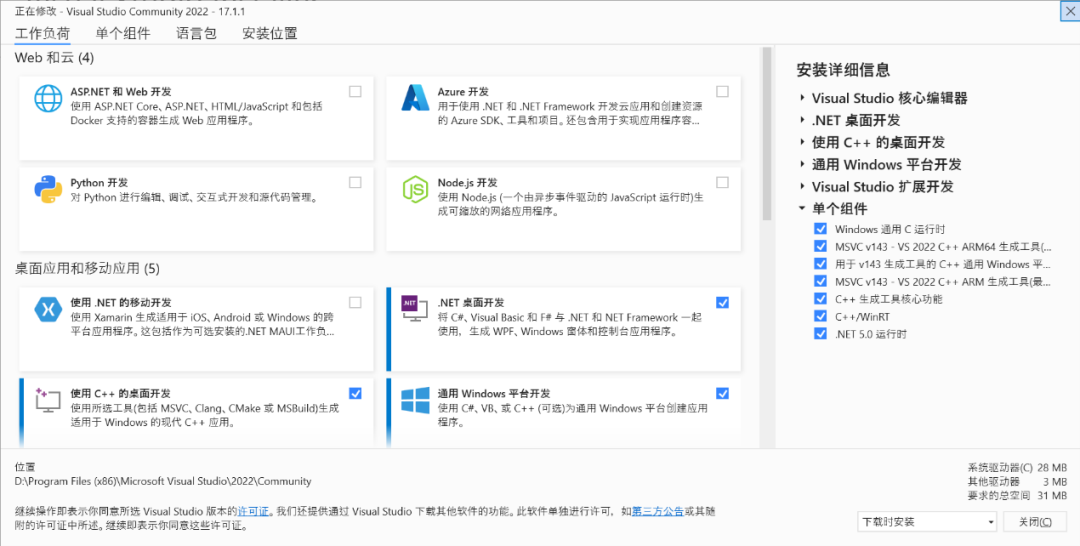Click the Universal Windows Platform logo icon

415,400
